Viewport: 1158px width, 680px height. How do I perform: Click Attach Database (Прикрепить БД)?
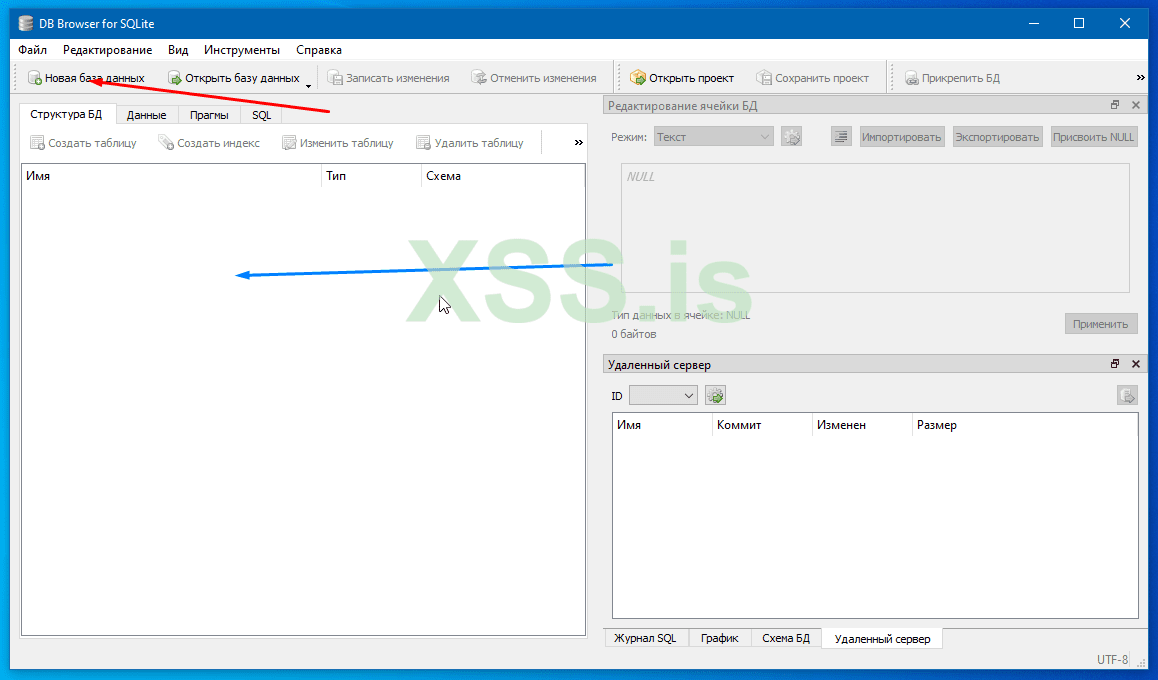tap(952, 78)
